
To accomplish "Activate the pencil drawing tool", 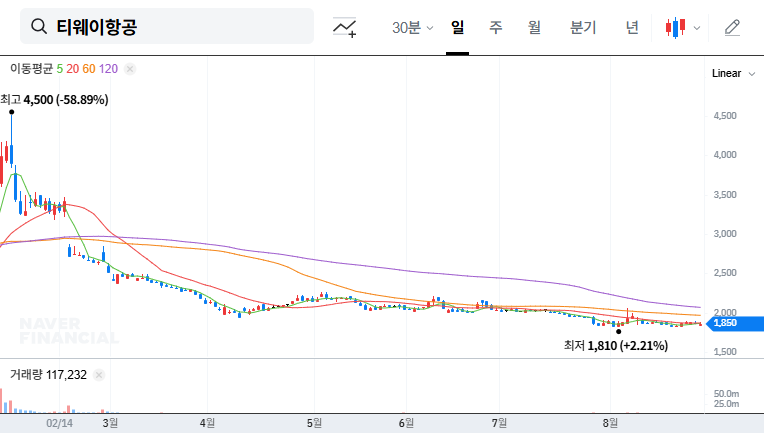I will (x=732, y=28).
